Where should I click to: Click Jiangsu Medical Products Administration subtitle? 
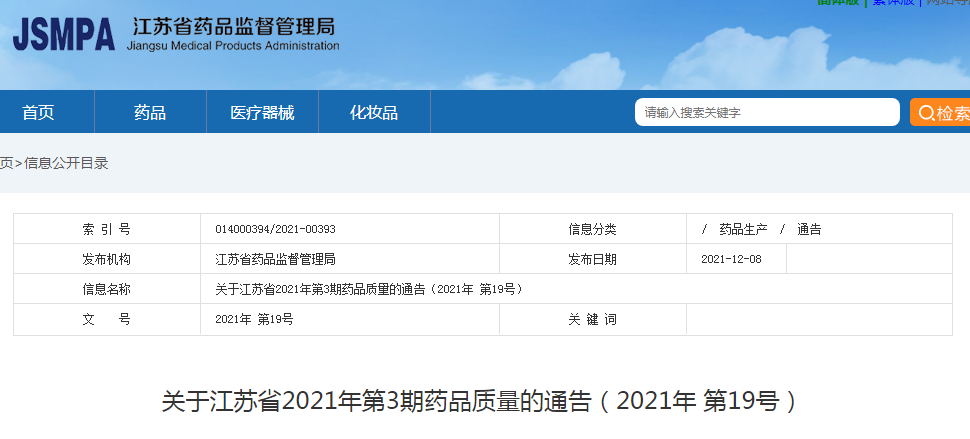233,46
